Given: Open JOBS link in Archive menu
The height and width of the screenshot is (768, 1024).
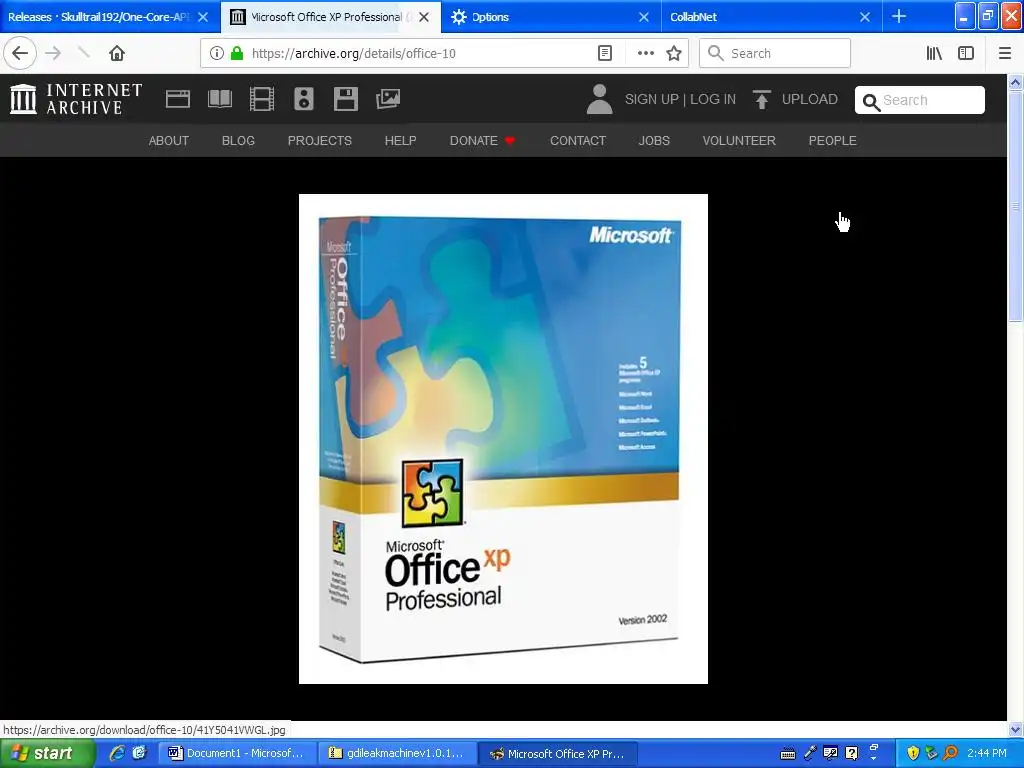Looking at the screenshot, I should pos(654,140).
